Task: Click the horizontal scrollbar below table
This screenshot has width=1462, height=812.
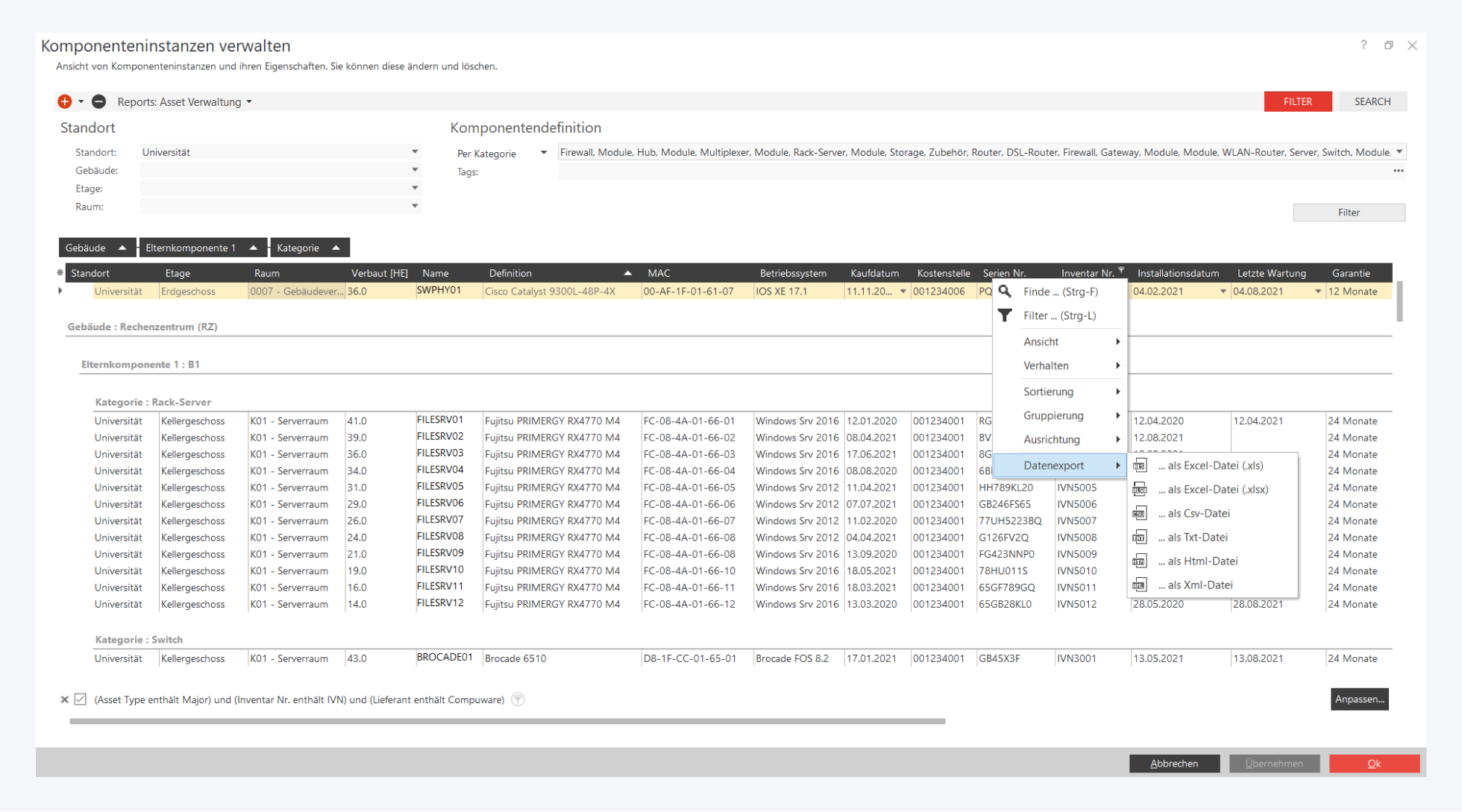Action: [507, 721]
